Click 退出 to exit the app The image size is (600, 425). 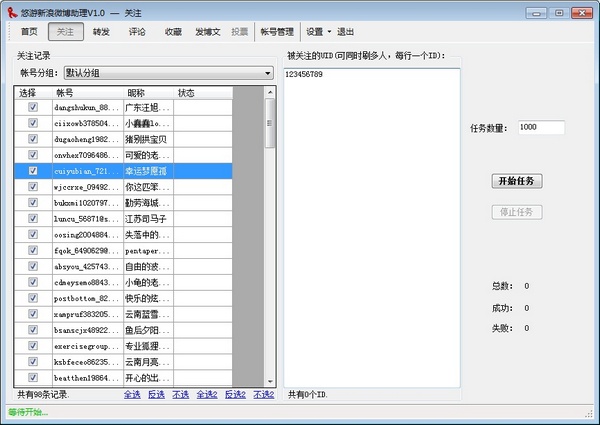pyautogui.click(x=345, y=32)
